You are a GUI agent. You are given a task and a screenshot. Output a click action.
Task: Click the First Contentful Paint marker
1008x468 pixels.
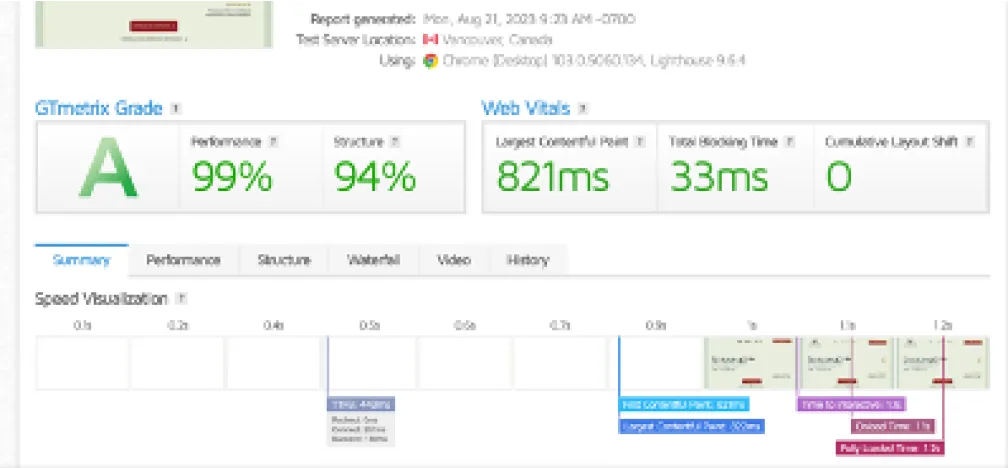point(684,404)
